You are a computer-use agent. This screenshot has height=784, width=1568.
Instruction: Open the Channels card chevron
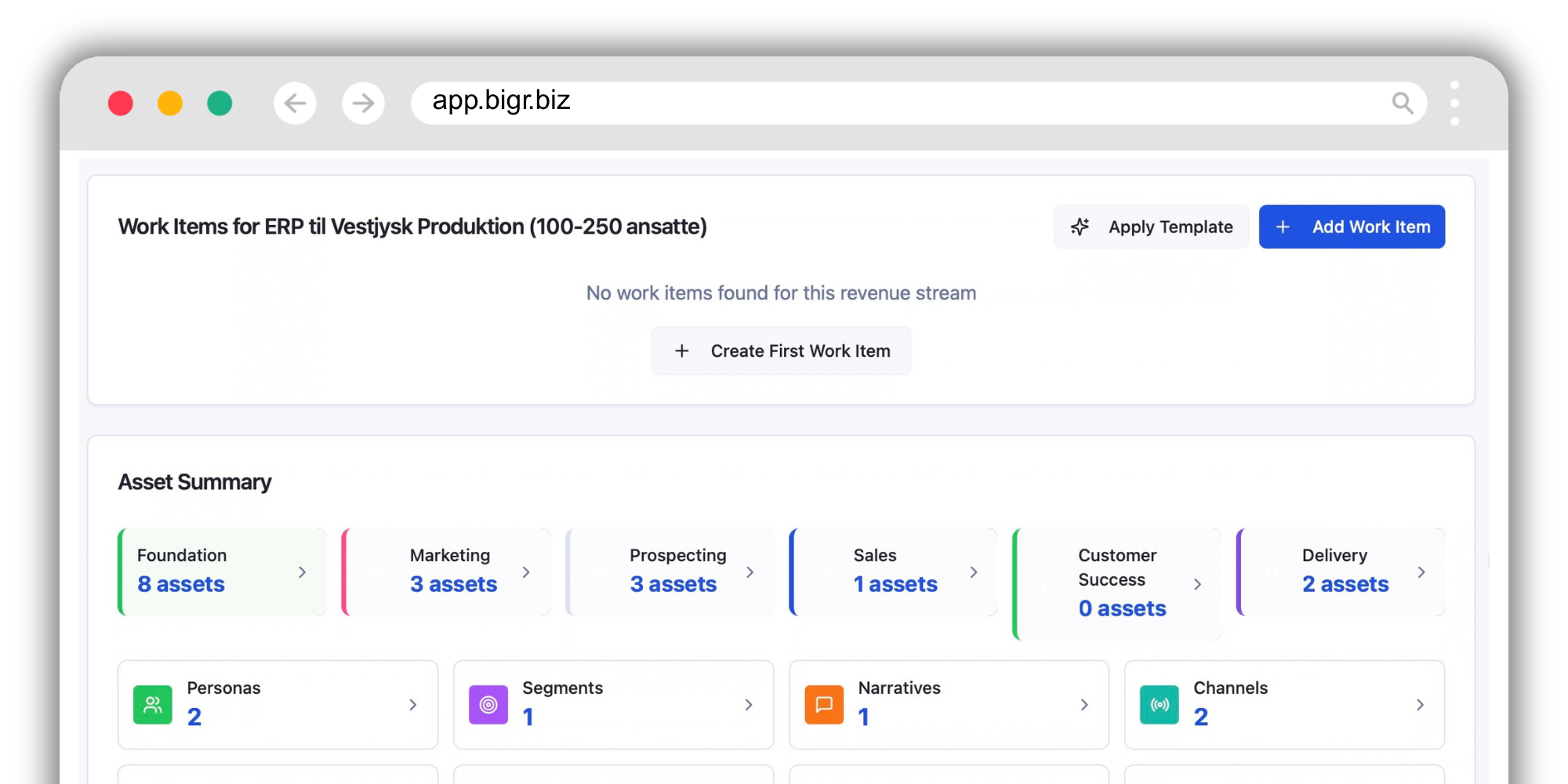[x=1420, y=705]
